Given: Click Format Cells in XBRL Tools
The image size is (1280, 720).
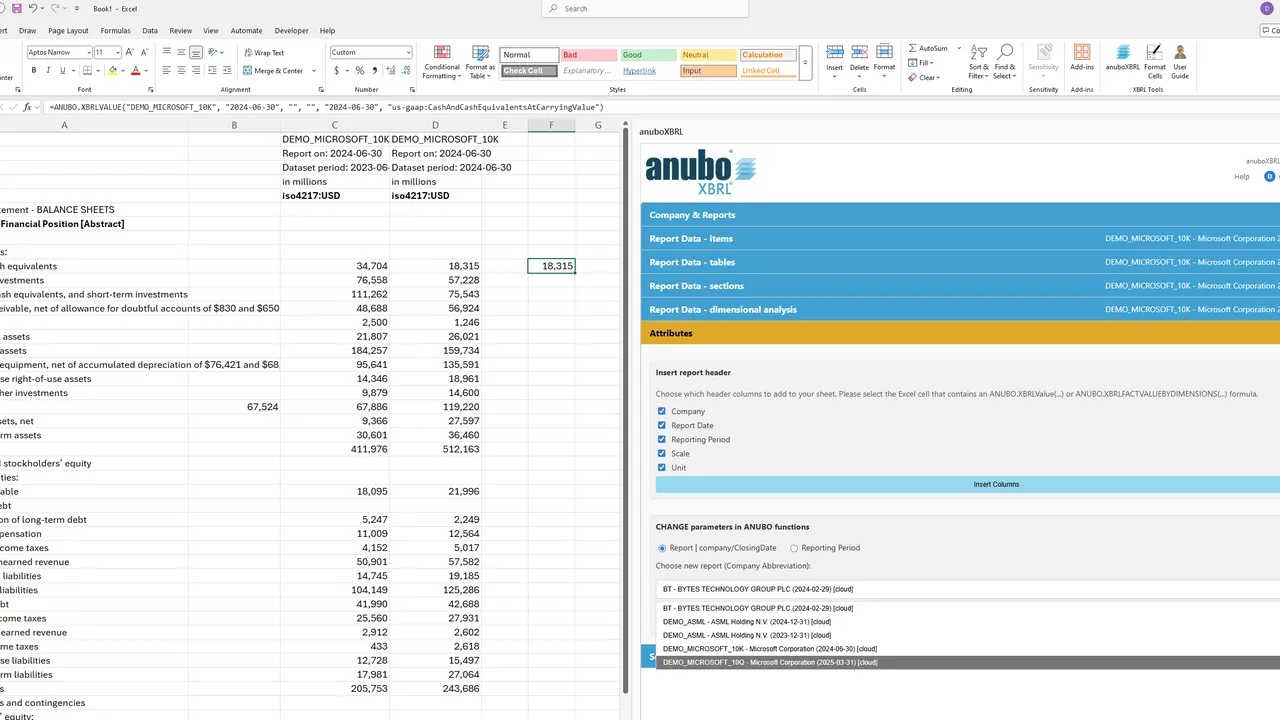Looking at the screenshot, I should click(1155, 62).
